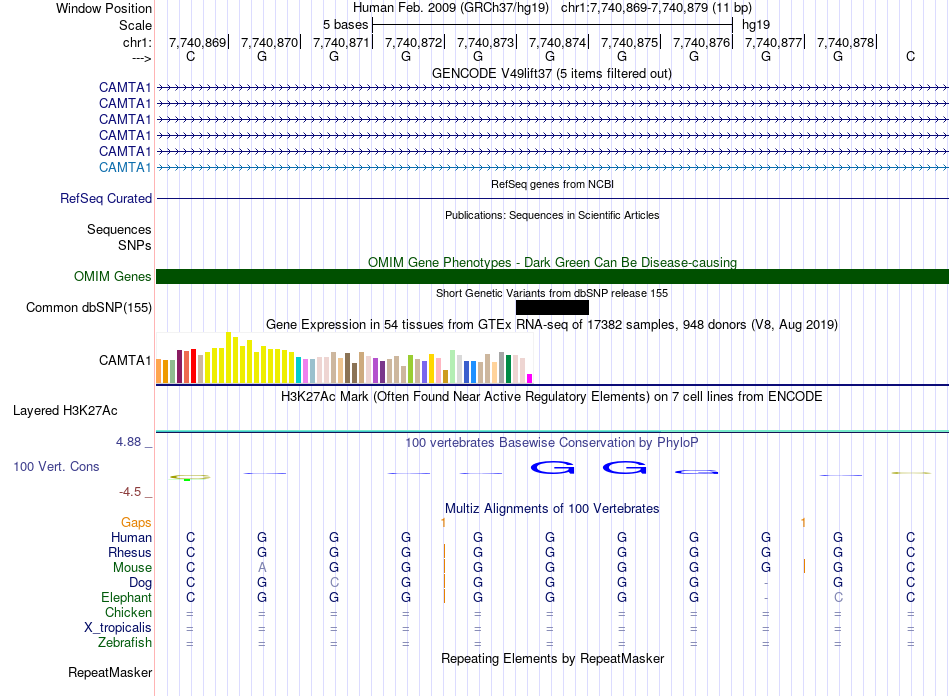Click the Sequences track label

point(119,230)
